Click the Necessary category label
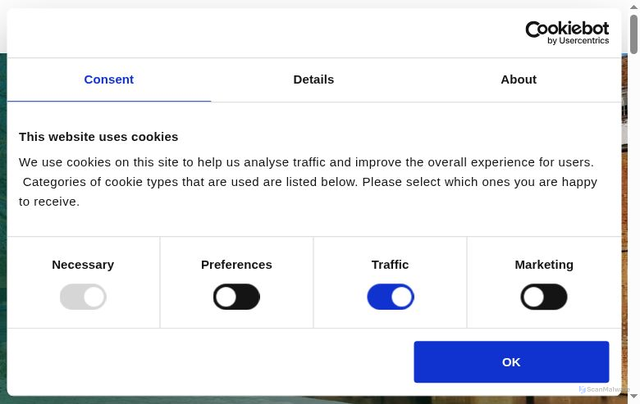This screenshot has width=640, height=404. [x=83, y=265]
